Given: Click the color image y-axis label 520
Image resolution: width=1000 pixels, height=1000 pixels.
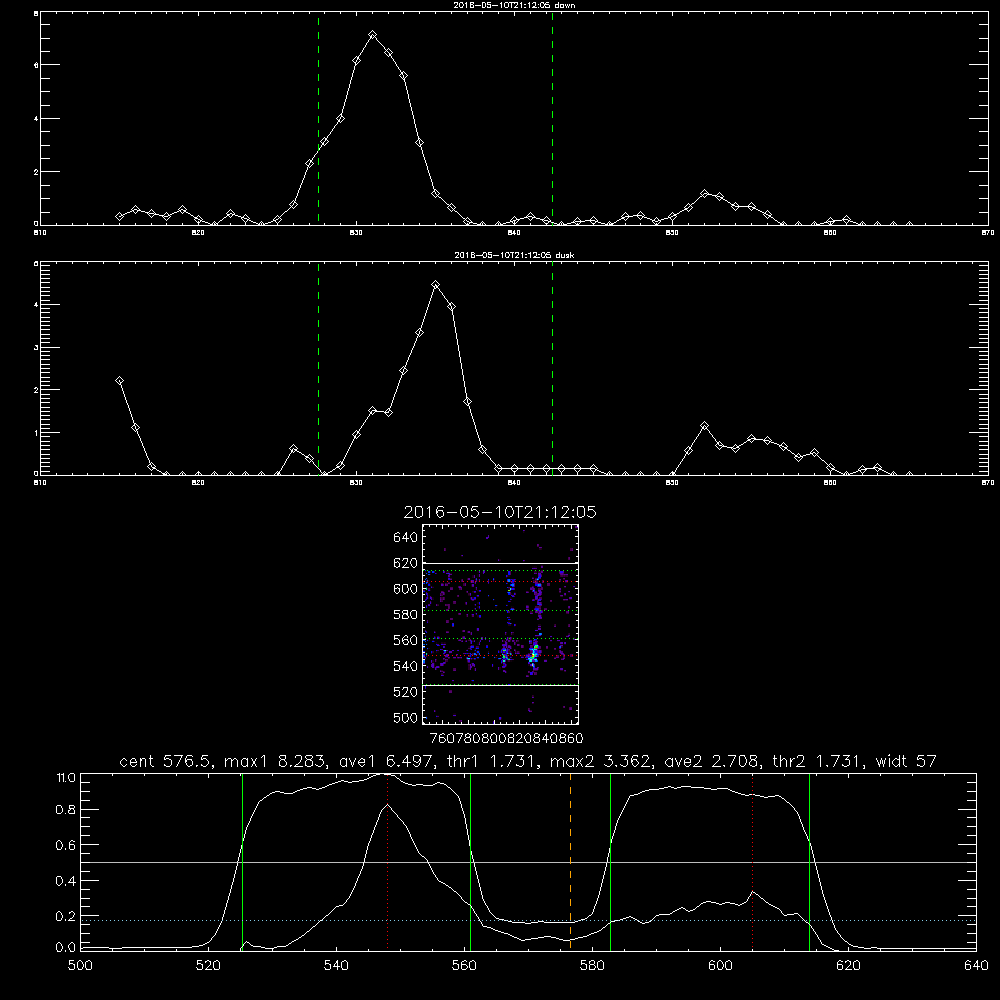Looking at the screenshot, I should click(406, 692).
